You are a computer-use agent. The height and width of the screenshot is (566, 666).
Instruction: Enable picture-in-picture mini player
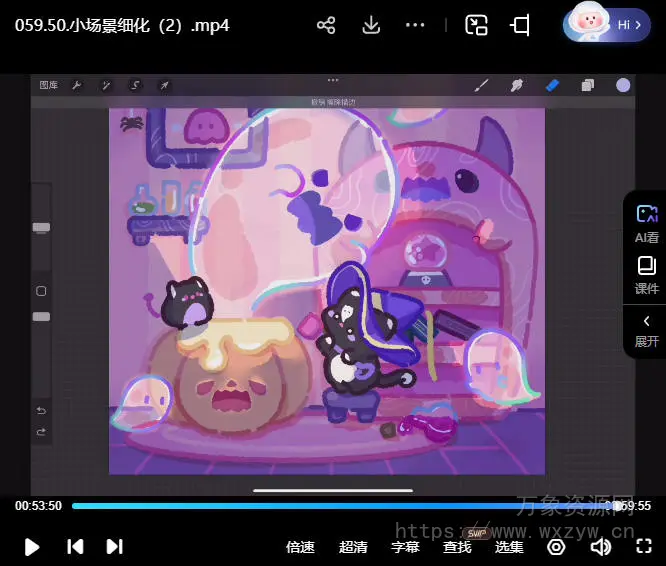click(476, 25)
